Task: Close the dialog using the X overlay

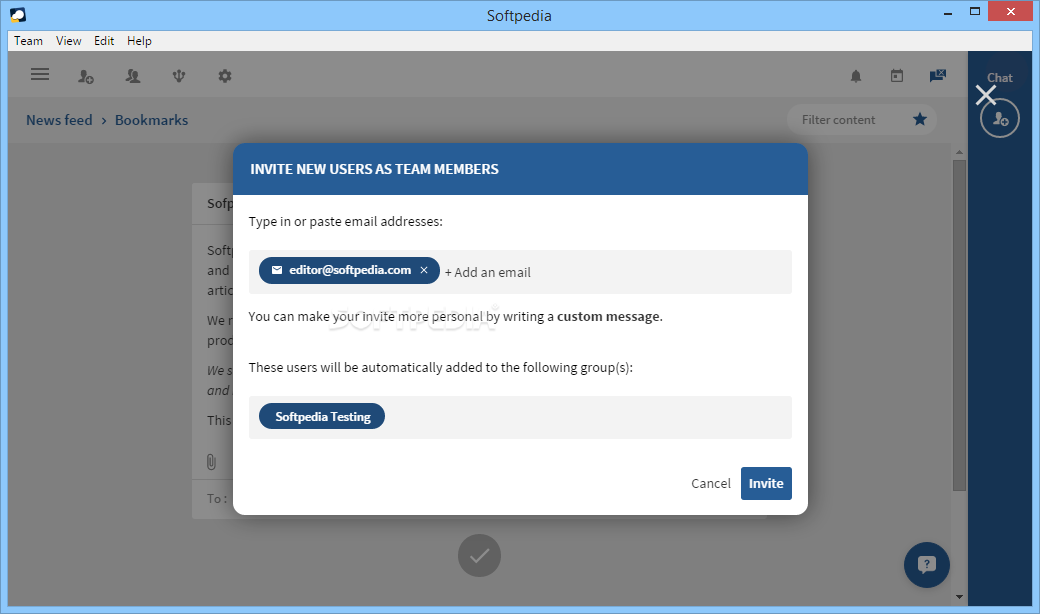Action: [986, 95]
